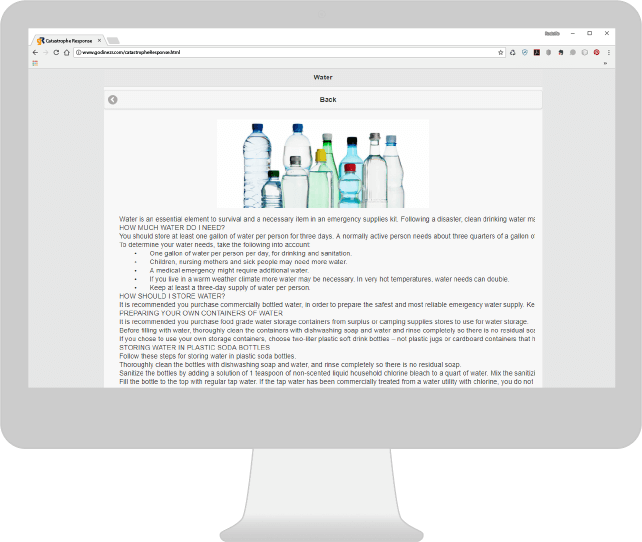
Task: Click line 'Follow these steps for storing water'
Action: click(208, 356)
